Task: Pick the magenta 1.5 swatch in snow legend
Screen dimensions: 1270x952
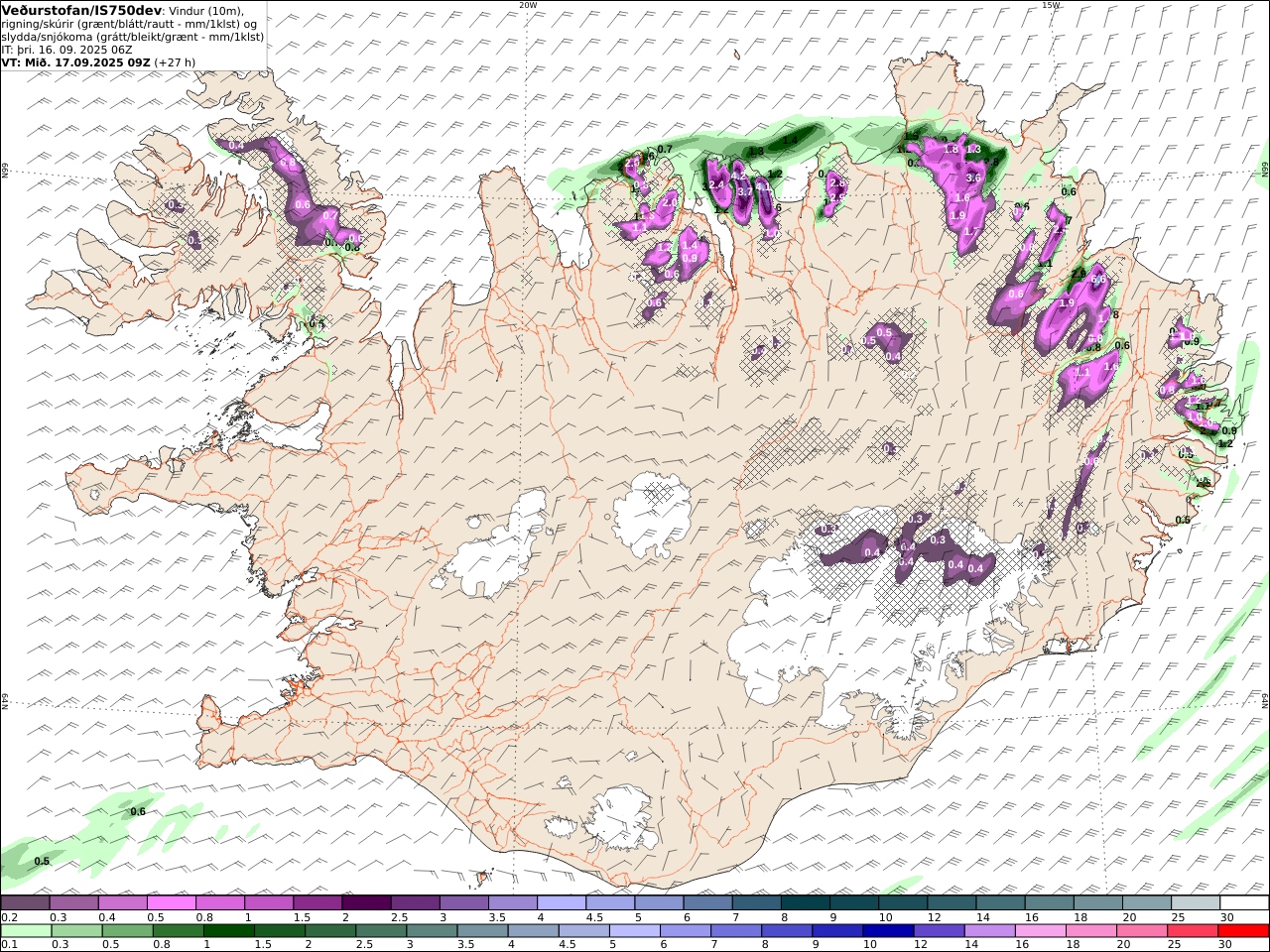Action: pyautogui.click(x=317, y=903)
